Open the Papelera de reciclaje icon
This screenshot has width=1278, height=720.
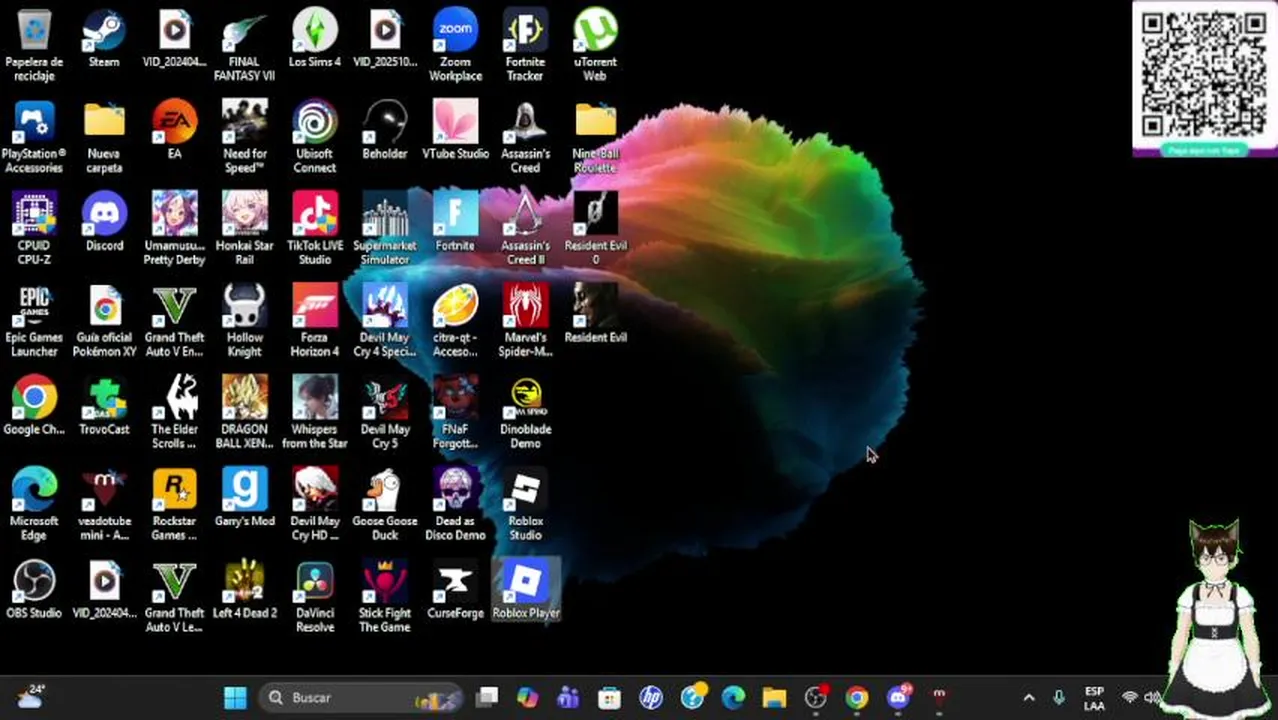click(34, 46)
